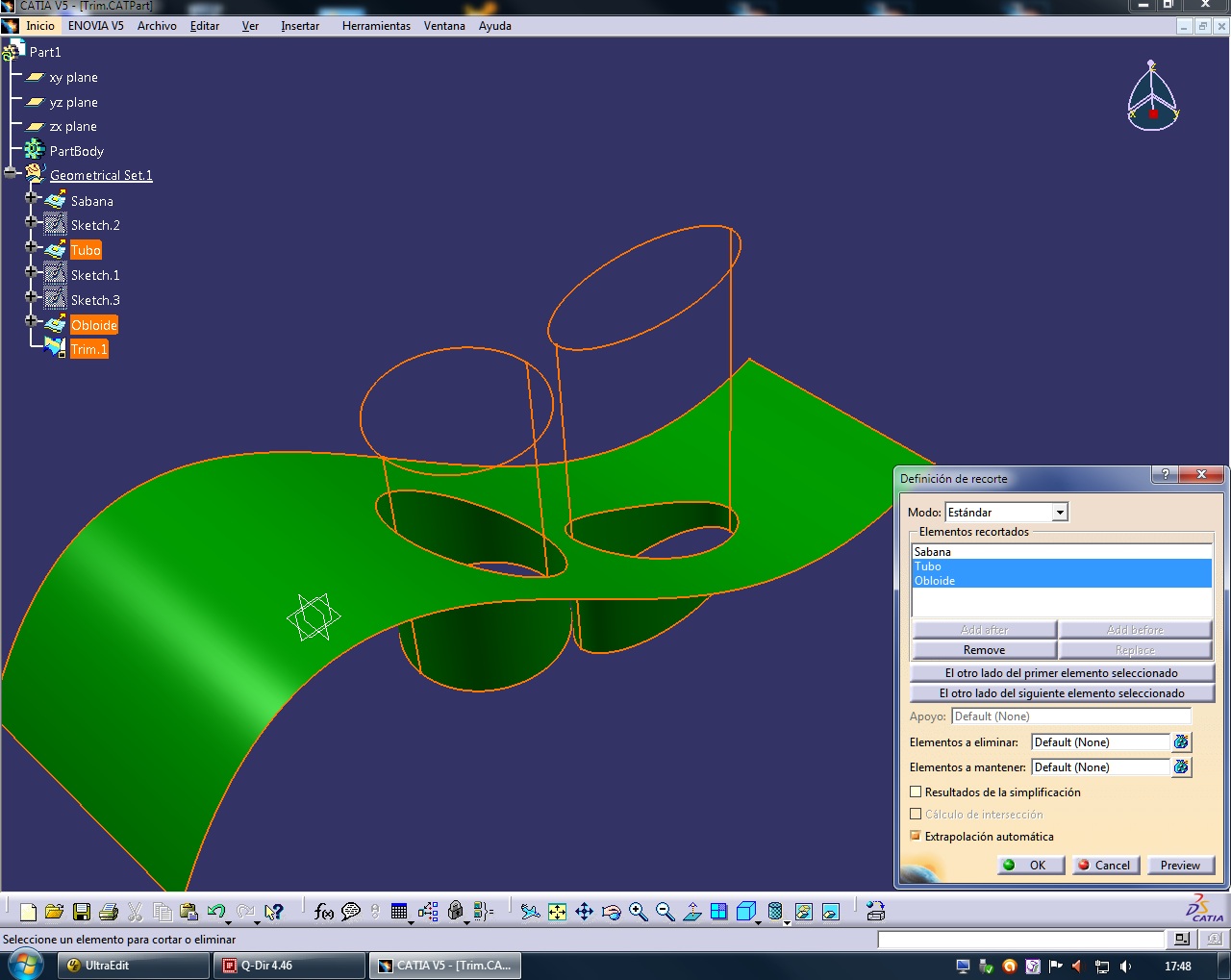Toggle Resultados de la simplificación checkbox
Screen dimensions: 1231x980
click(x=916, y=792)
